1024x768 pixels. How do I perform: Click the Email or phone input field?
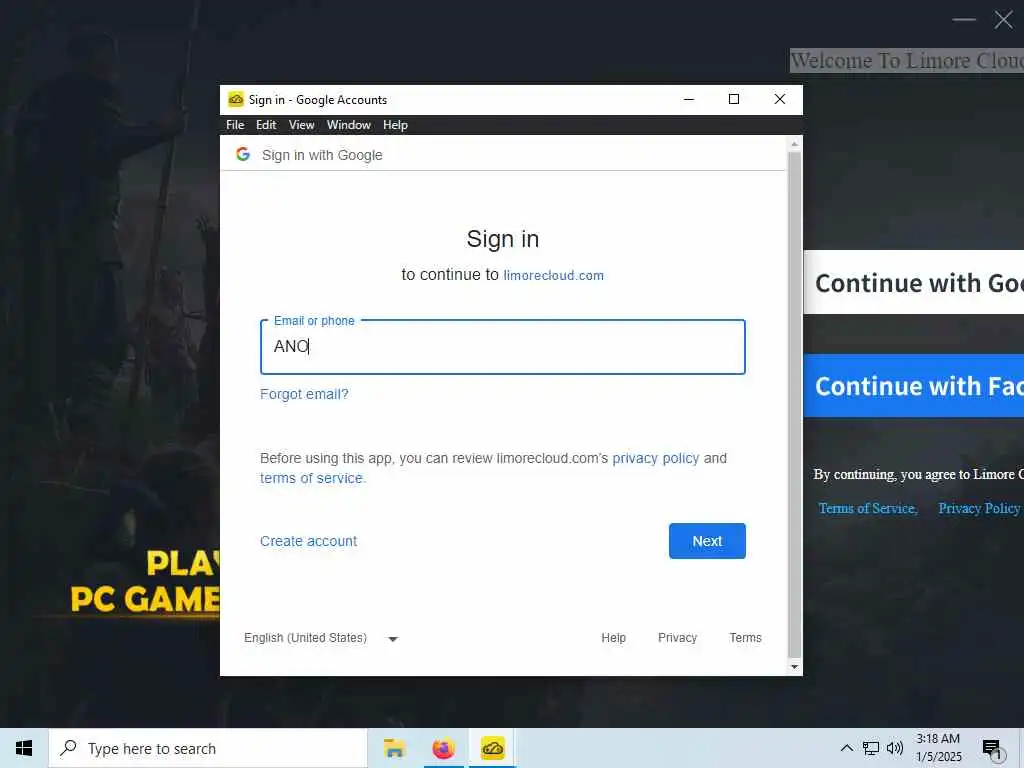503,347
